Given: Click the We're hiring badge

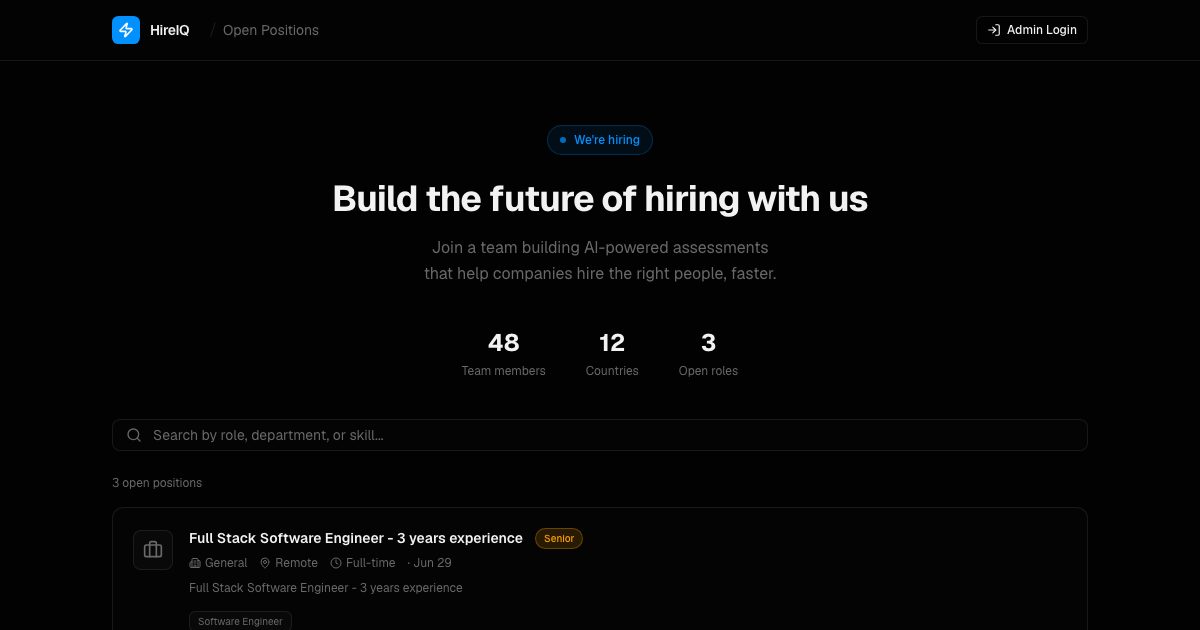Looking at the screenshot, I should (600, 140).
